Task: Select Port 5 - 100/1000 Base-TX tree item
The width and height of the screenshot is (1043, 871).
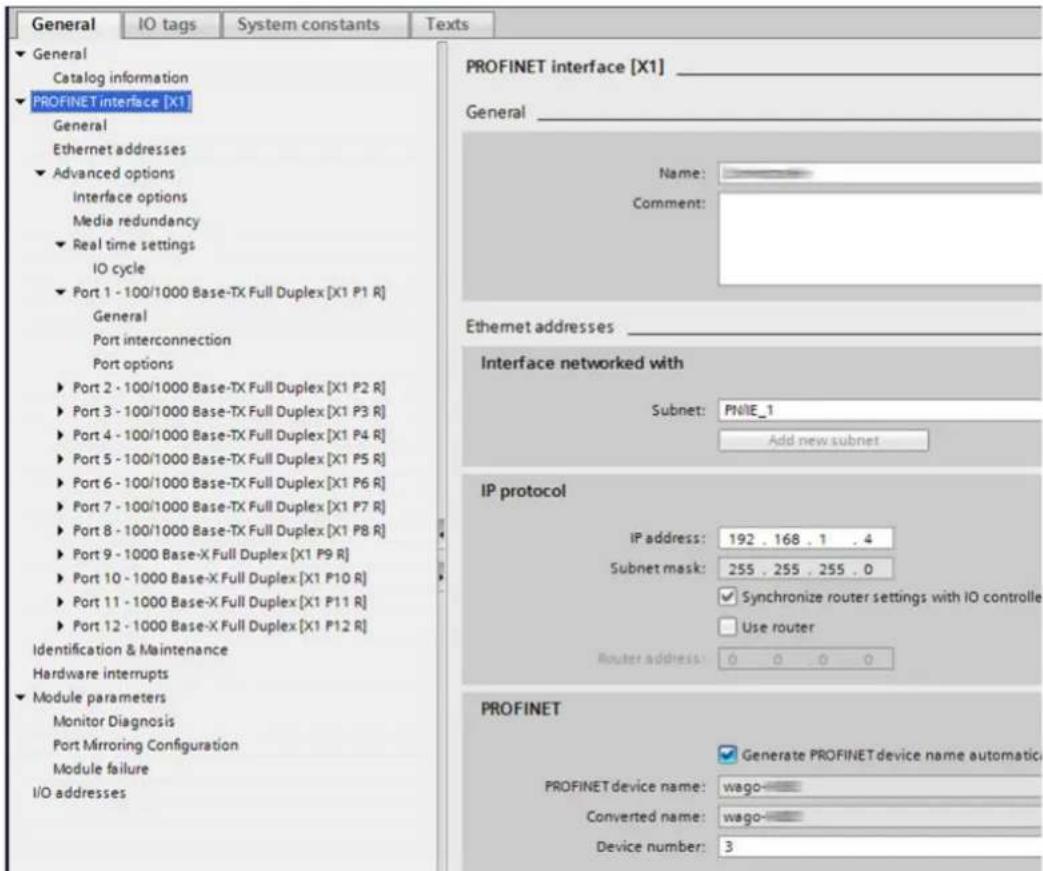Action: 229,459
